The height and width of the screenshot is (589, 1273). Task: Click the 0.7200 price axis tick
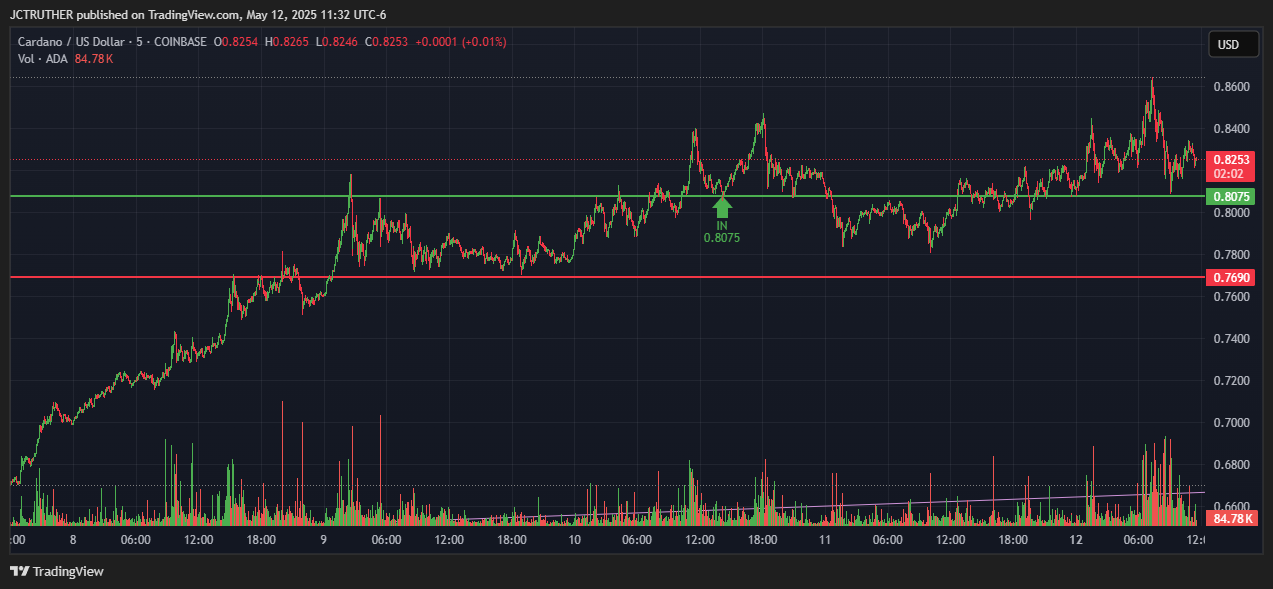click(x=1232, y=381)
